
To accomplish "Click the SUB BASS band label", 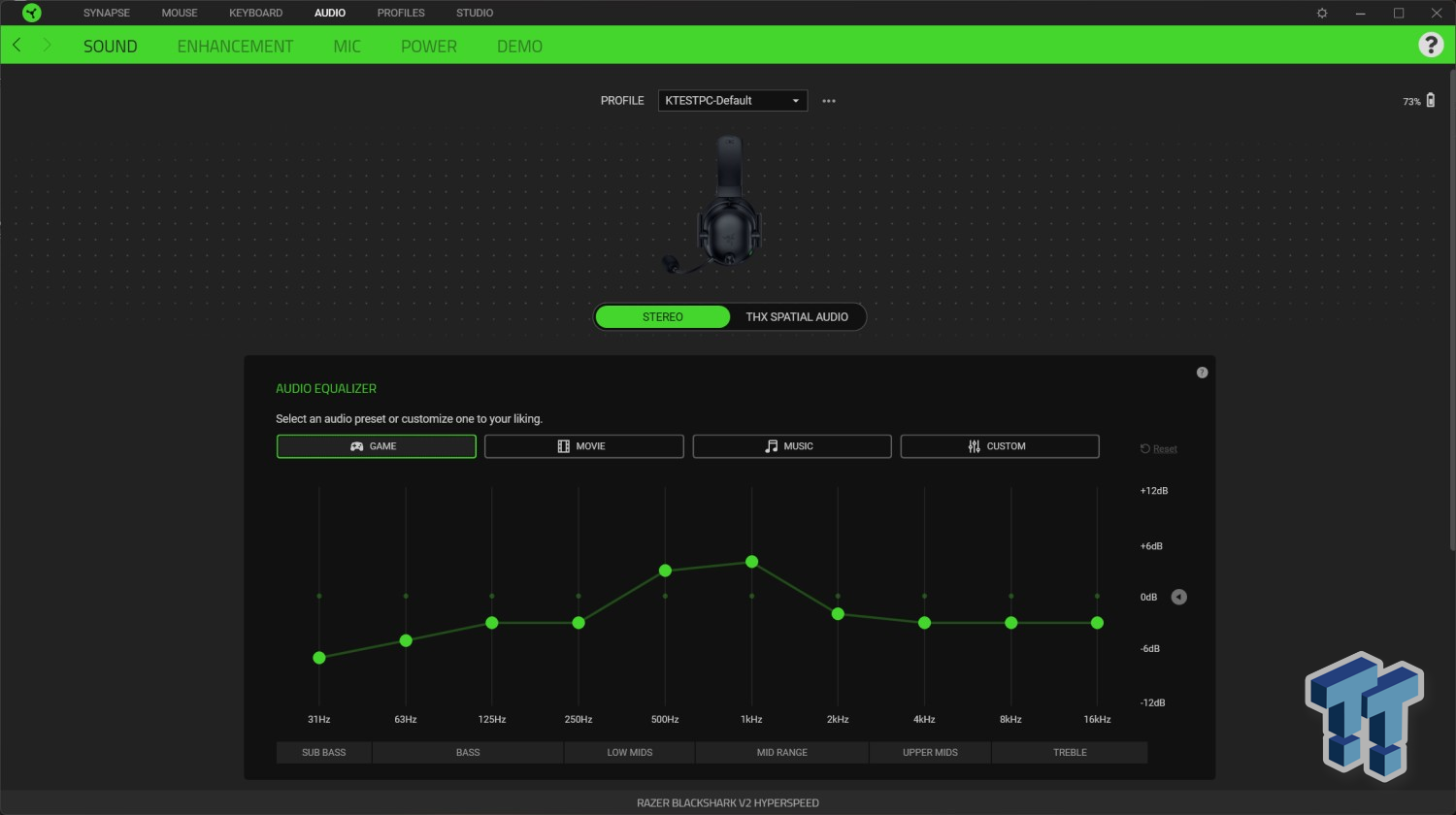I will click(323, 752).
